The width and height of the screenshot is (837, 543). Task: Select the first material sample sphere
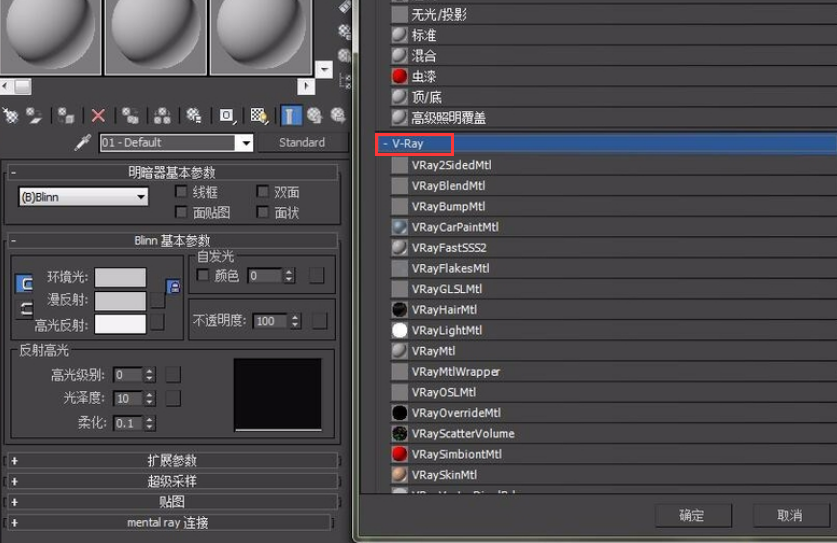pyautogui.click(x=50, y=36)
